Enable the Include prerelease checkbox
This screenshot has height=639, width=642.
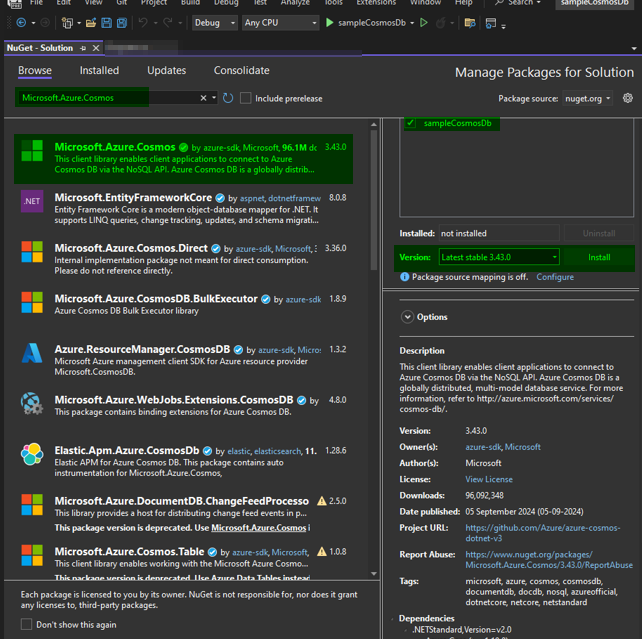246,98
